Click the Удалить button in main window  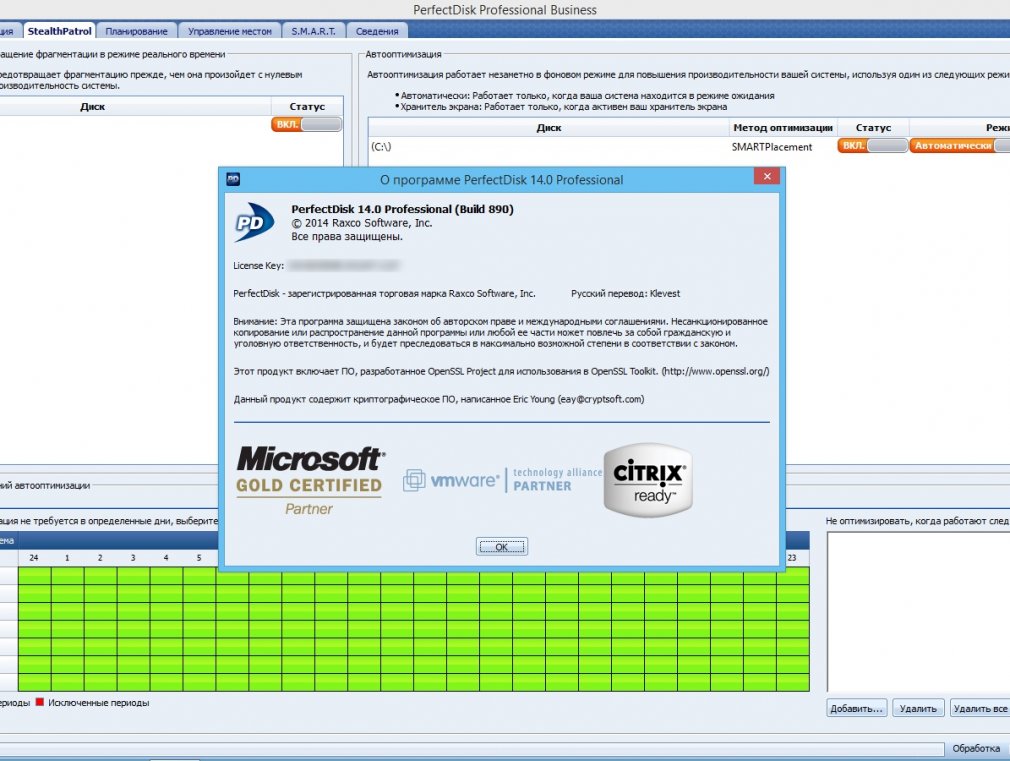coord(918,708)
